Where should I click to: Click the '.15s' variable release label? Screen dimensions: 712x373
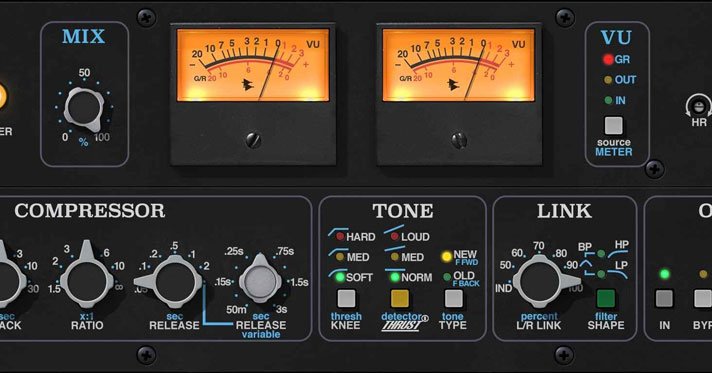point(222,282)
